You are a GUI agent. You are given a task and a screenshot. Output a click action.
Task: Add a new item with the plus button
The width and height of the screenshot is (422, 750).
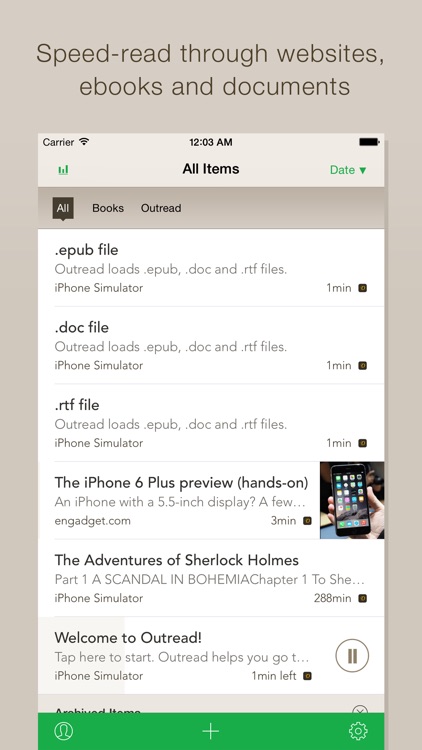(x=211, y=731)
